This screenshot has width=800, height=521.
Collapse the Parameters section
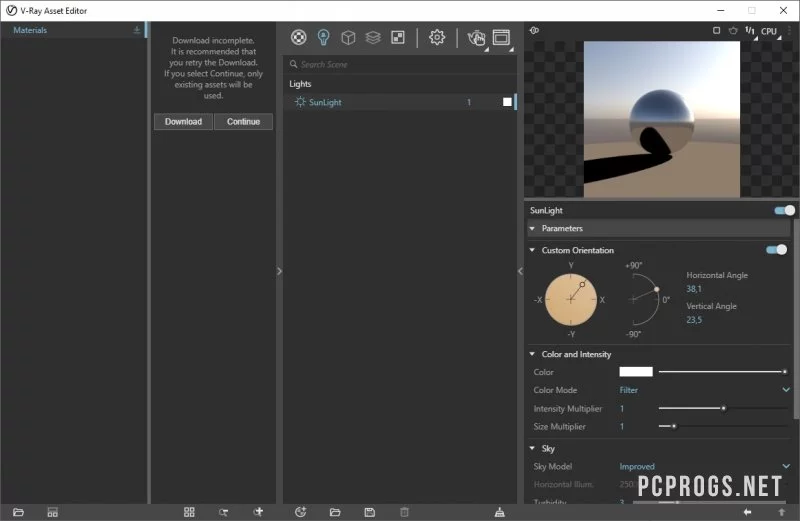(532, 228)
